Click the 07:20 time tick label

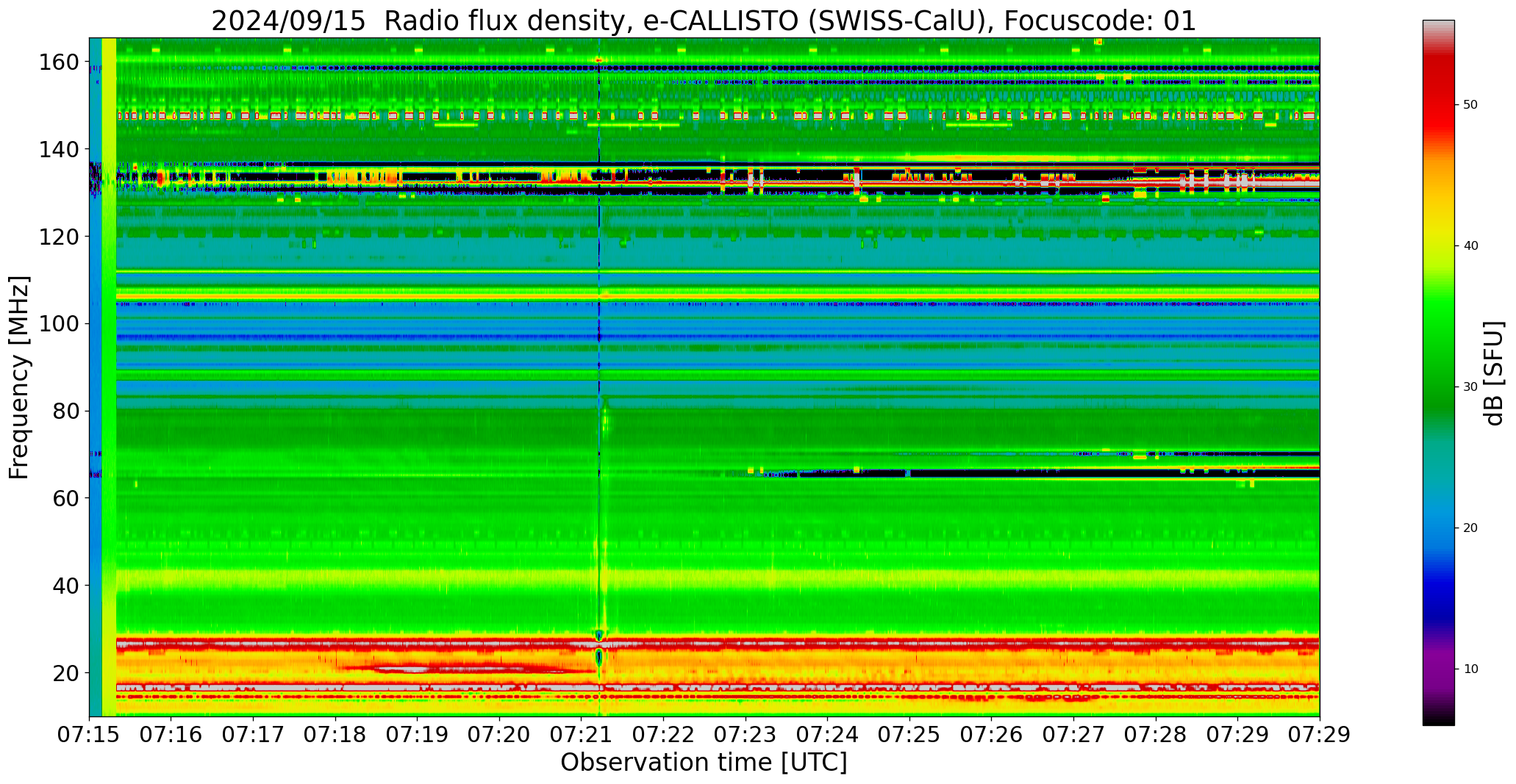pyautogui.click(x=500, y=734)
